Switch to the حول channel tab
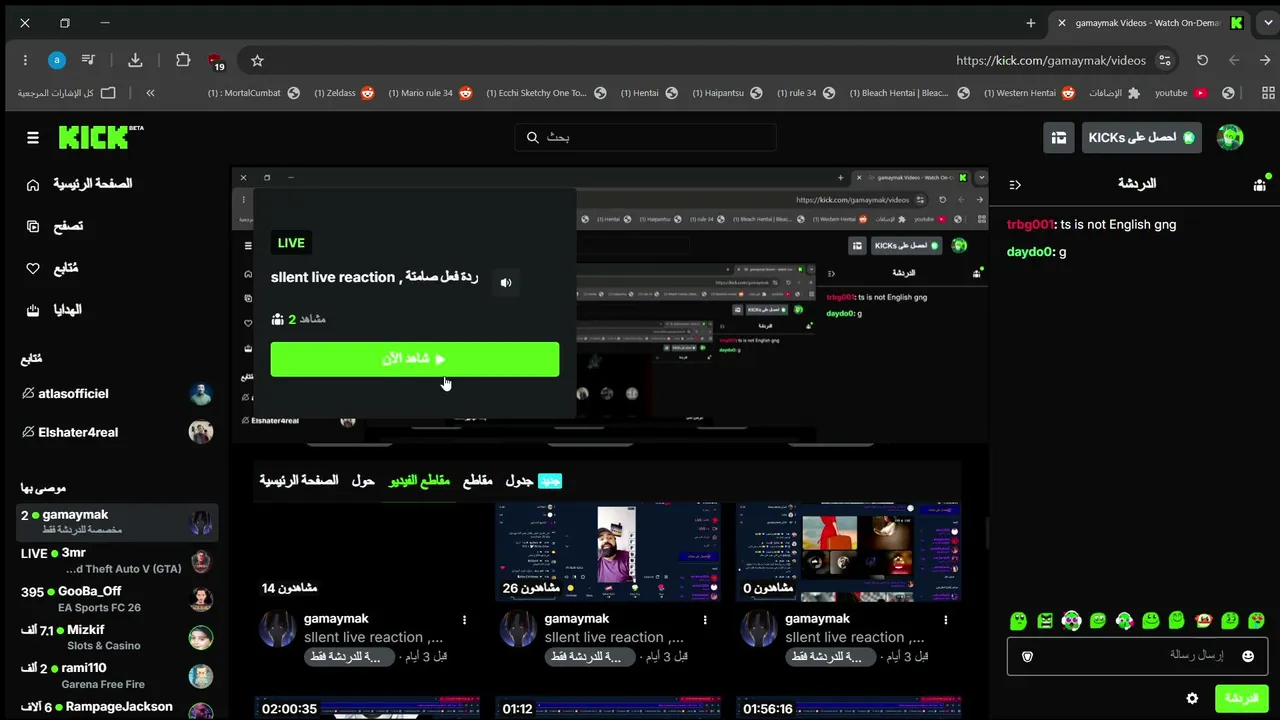1280x720 pixels. coord(363,481)
